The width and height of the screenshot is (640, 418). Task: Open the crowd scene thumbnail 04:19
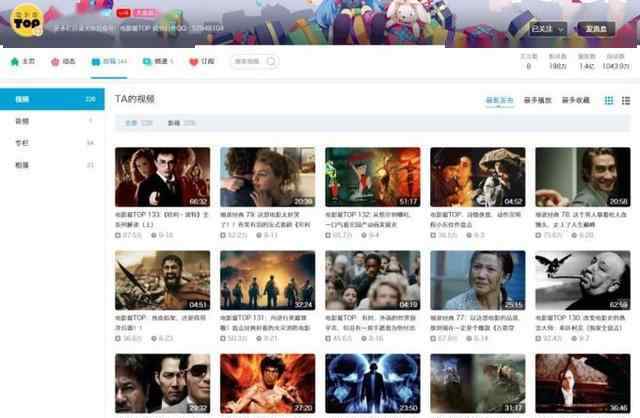click(373, 280)
